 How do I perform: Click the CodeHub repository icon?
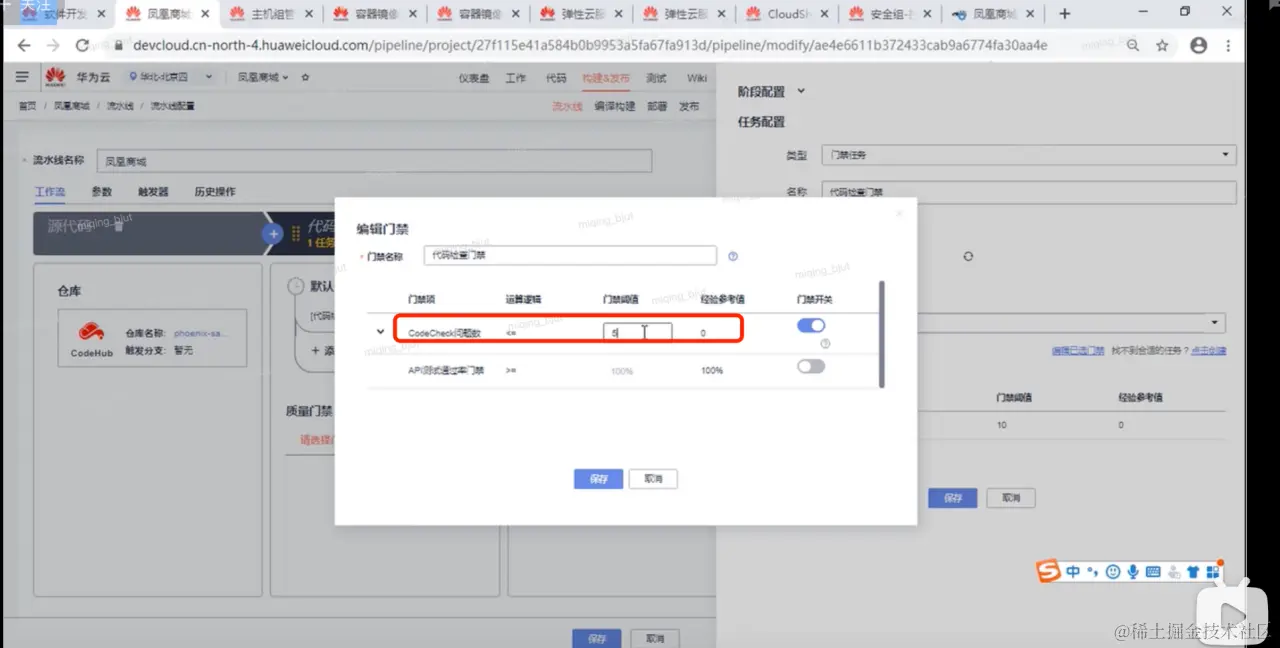pos(91,332)
